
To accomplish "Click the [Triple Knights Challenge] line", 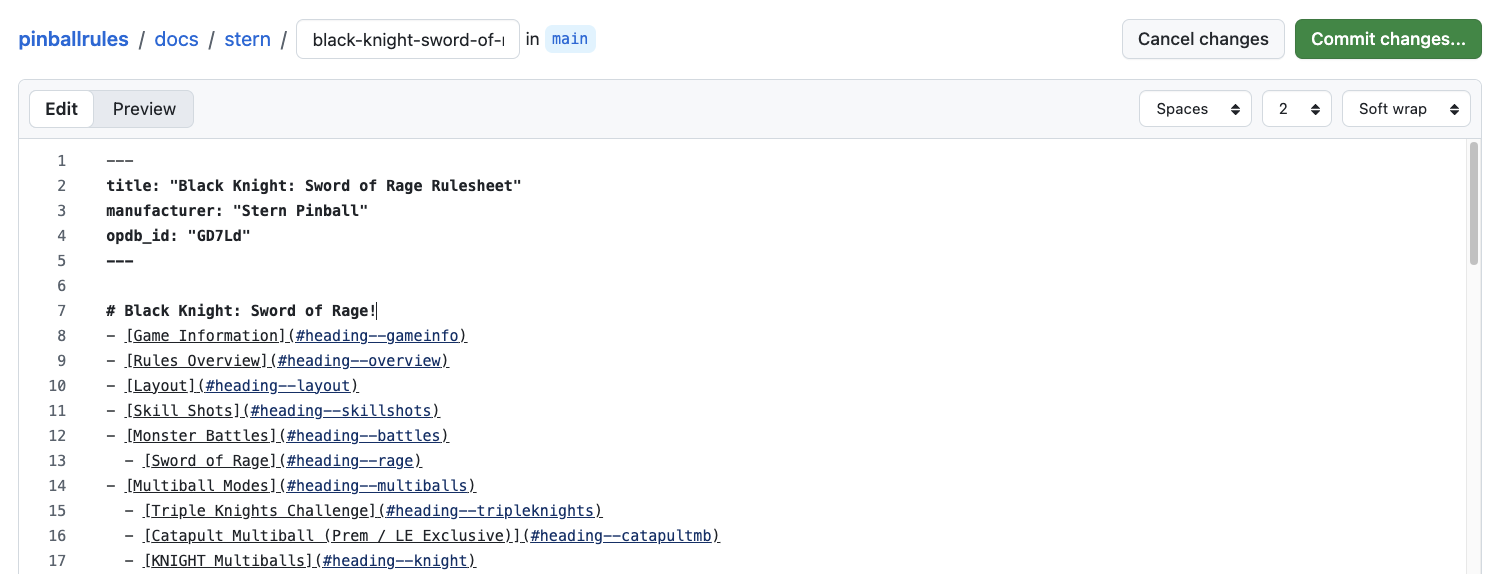I will click(x=364, y=511).
